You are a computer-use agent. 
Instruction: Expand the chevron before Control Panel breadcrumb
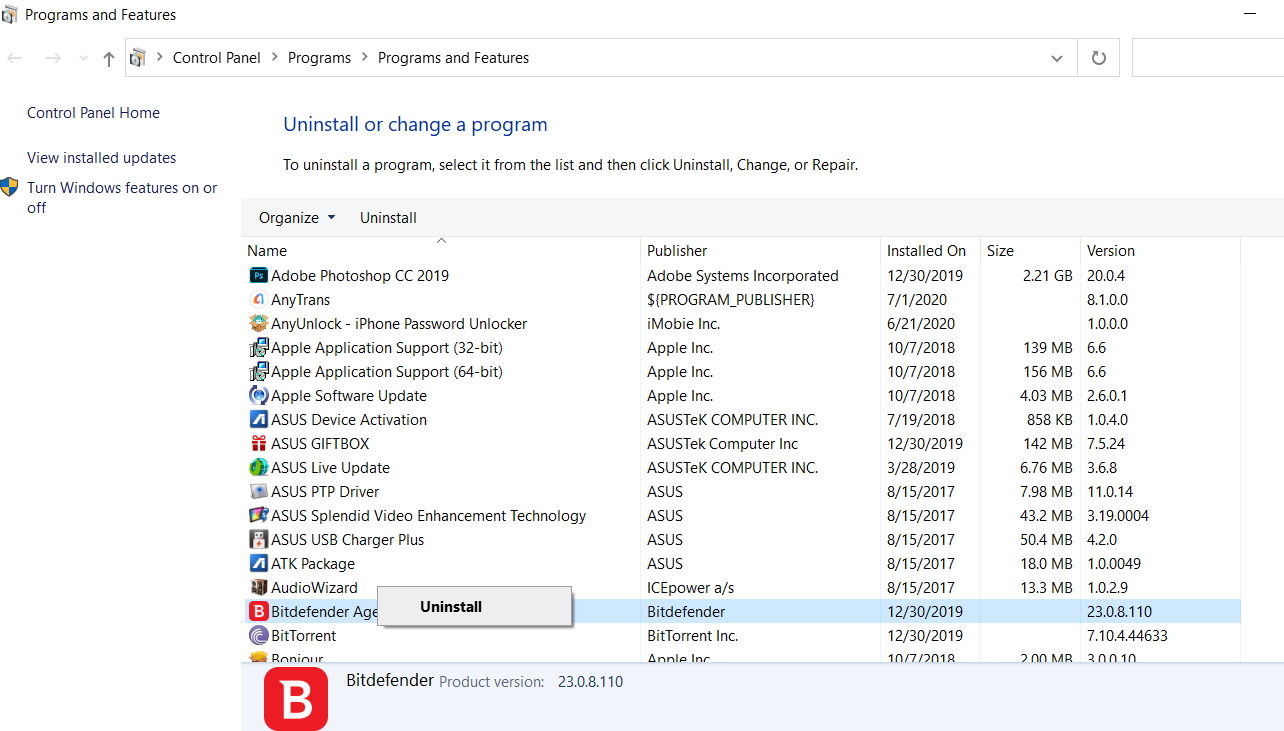(160, 58)
